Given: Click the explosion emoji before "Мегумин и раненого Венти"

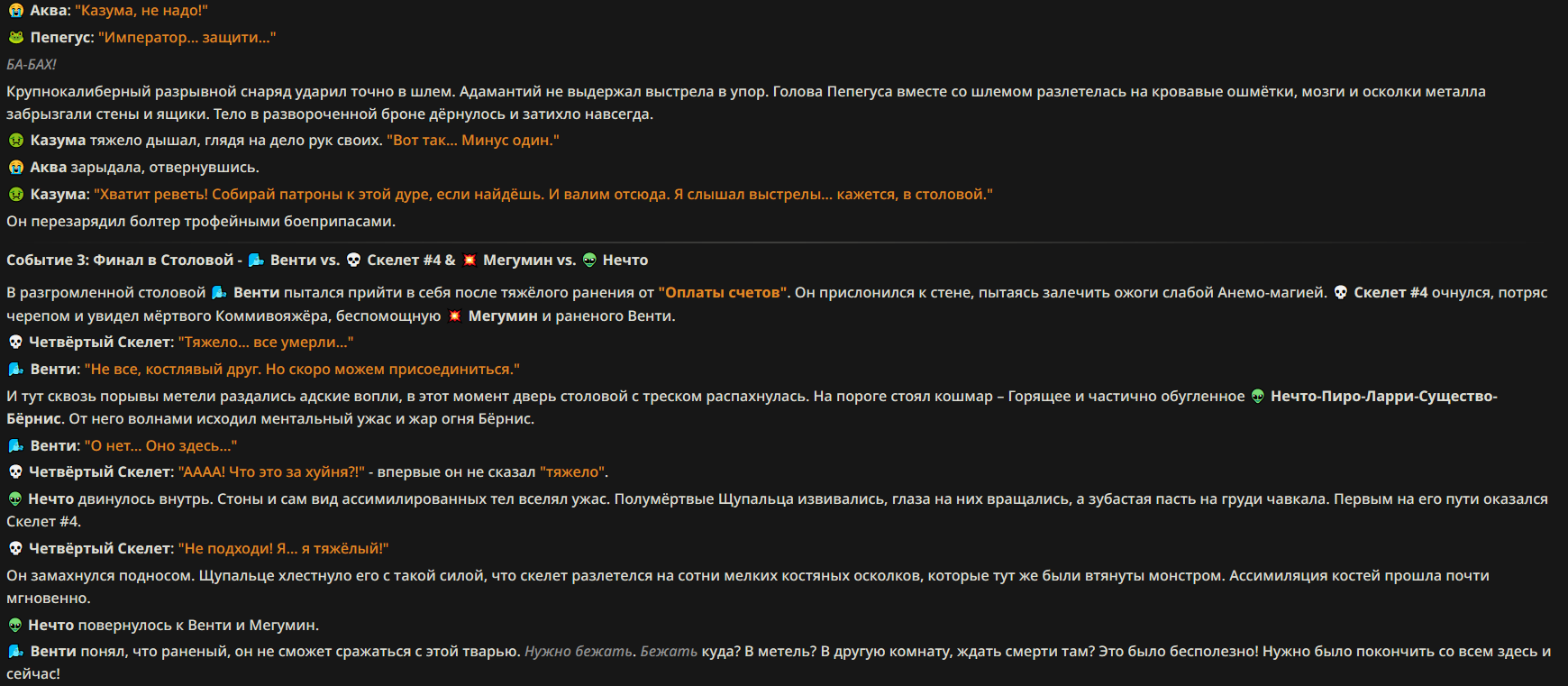Looking at the screenshot, I should pos(454,316).
